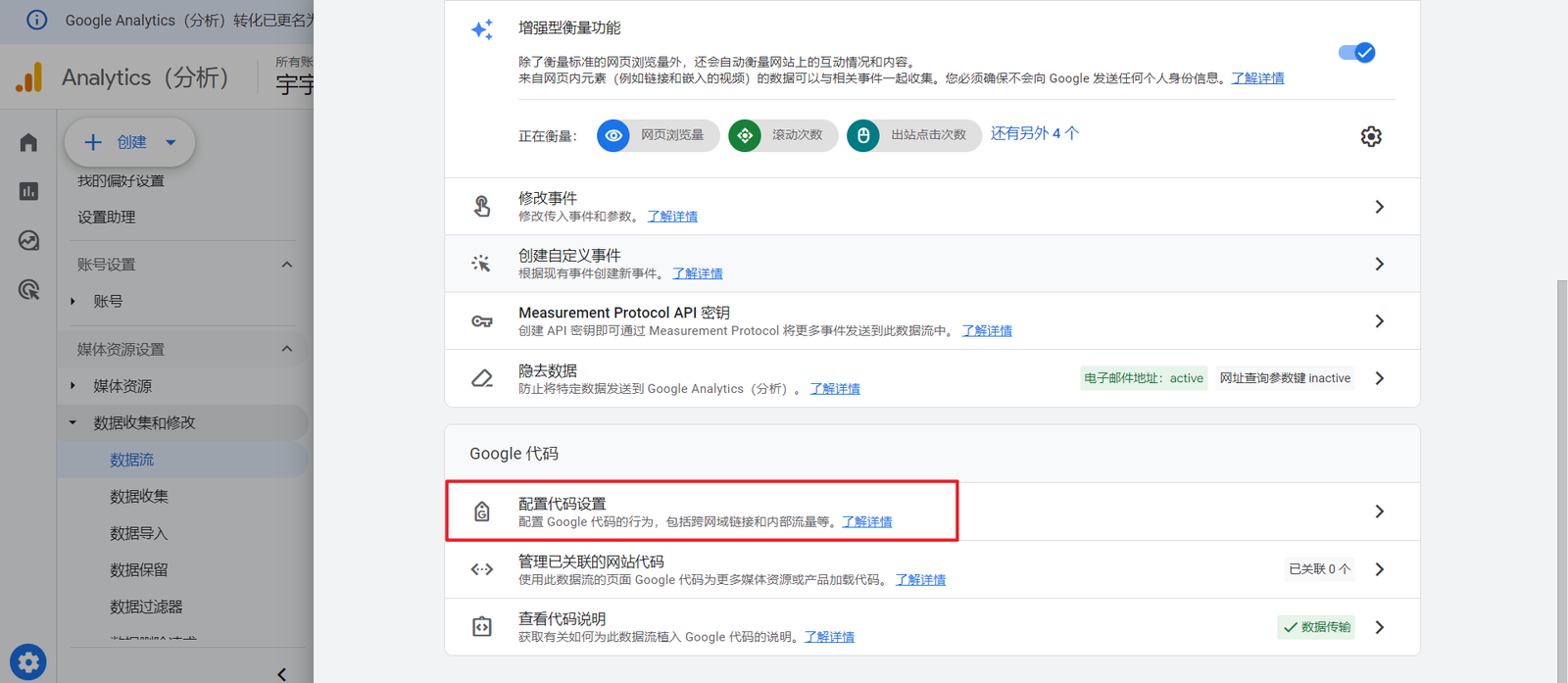Toggle the enhanced measurement switch

[1357, 52]
